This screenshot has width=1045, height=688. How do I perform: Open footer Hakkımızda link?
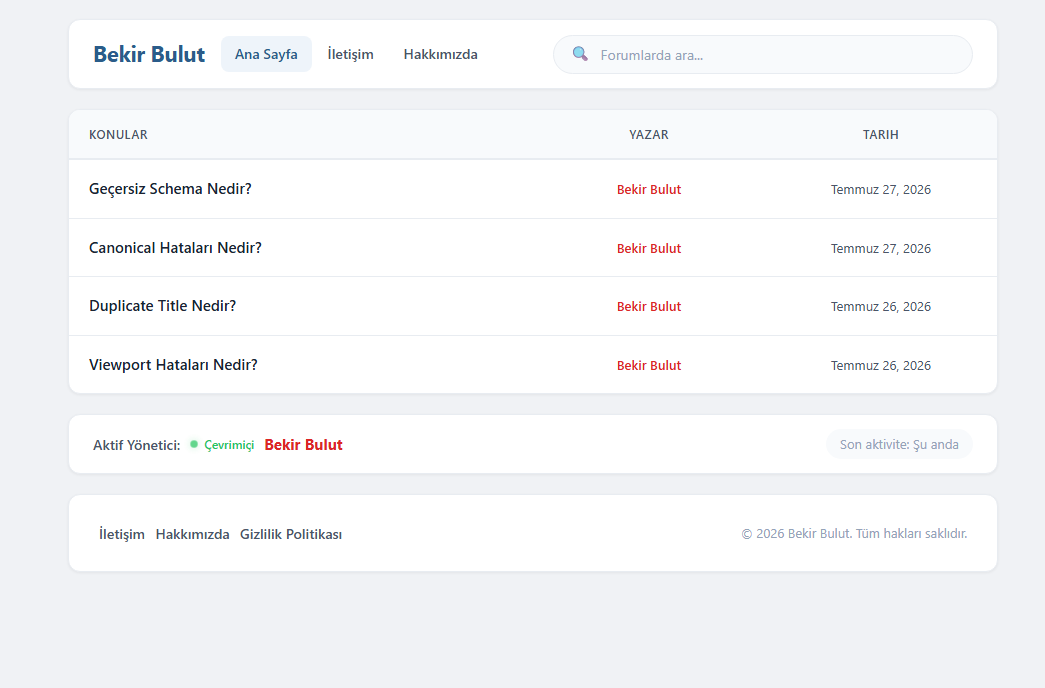[193, 534]
